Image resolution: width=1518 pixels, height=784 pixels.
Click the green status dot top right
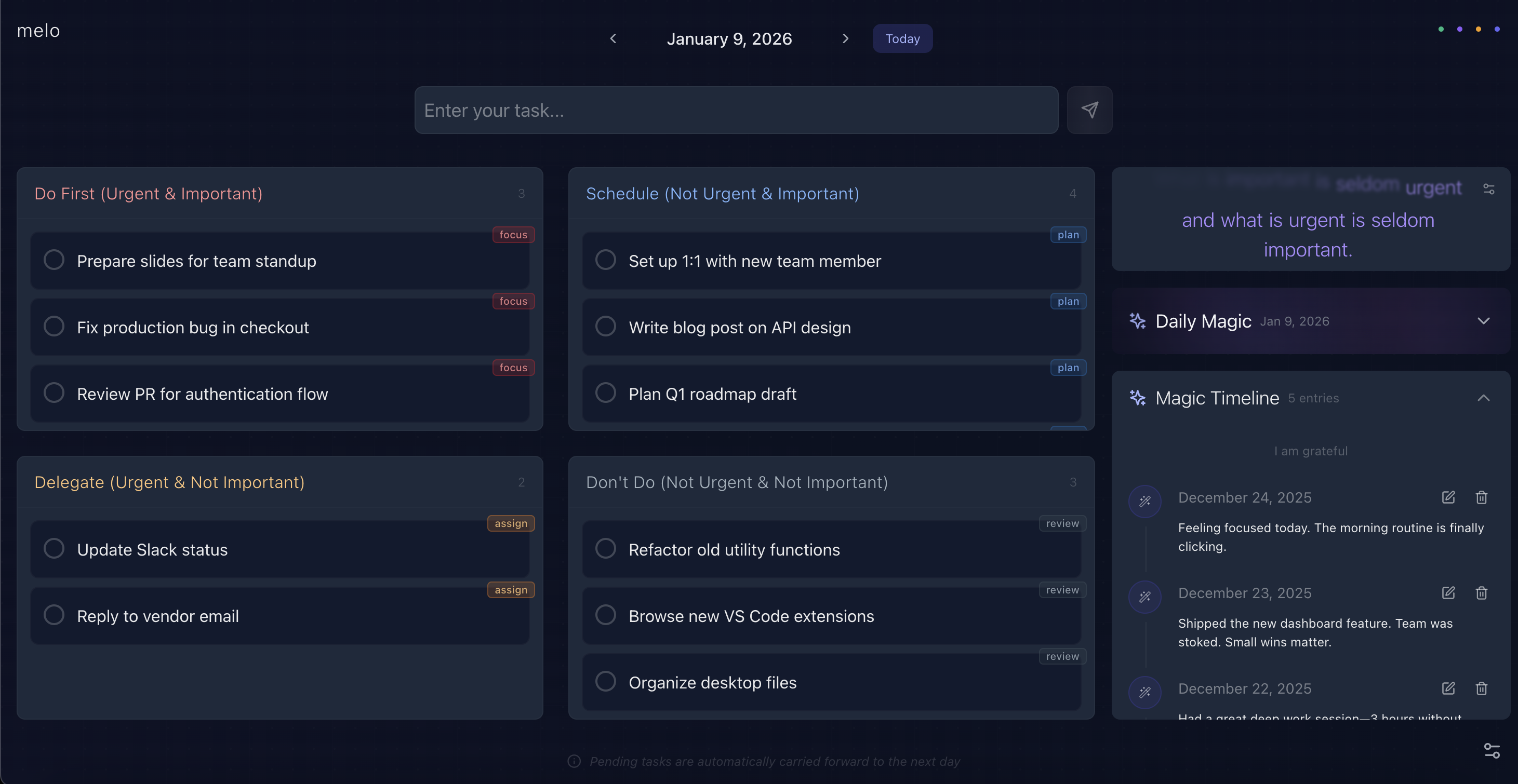(1440, 29)
